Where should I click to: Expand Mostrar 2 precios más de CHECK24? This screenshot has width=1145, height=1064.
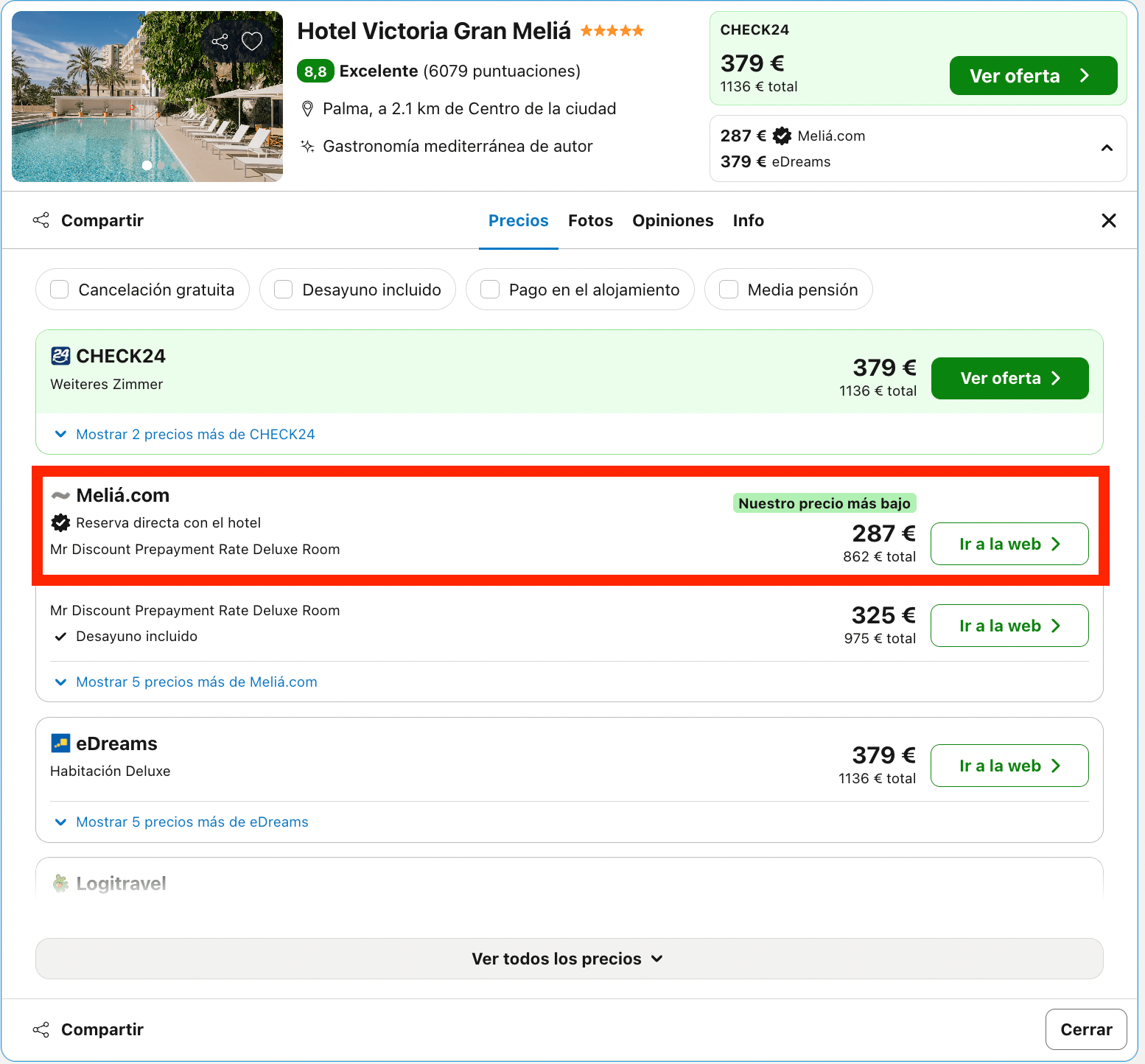[185, 434]
